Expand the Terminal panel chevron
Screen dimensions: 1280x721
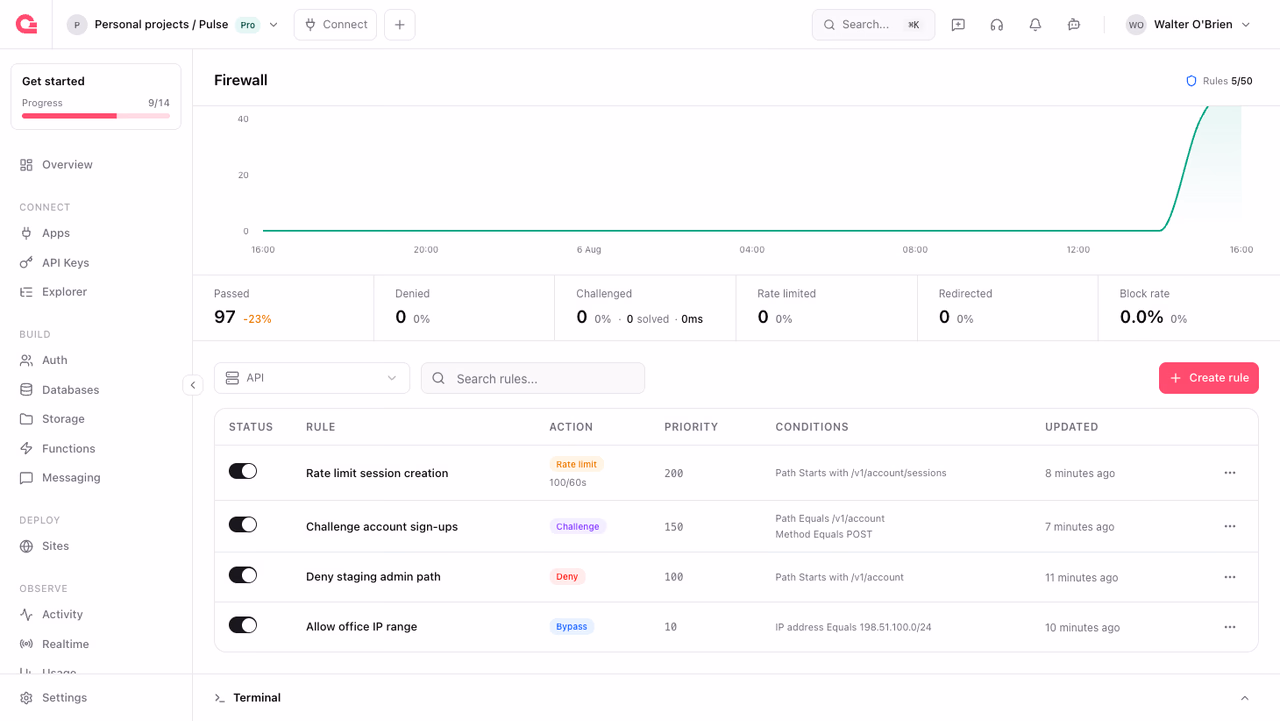pos(1245,698)
